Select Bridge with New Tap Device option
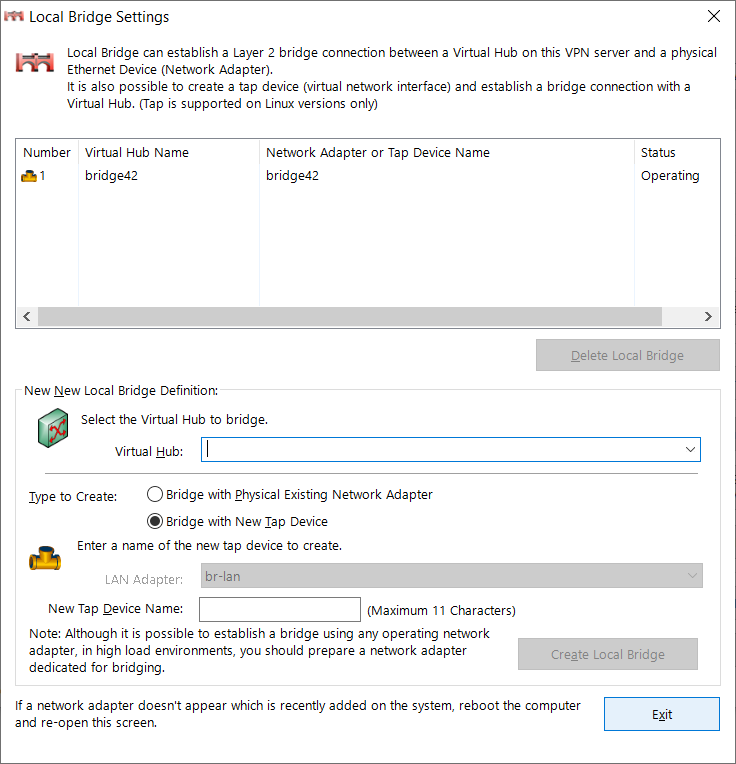Screen dimensions: 736x764 (155, 521)
